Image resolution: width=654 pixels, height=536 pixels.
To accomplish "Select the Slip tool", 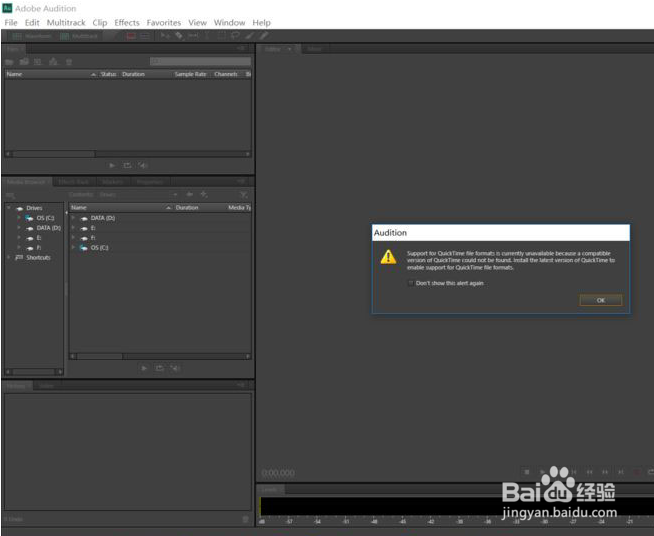I will (193, 36).
